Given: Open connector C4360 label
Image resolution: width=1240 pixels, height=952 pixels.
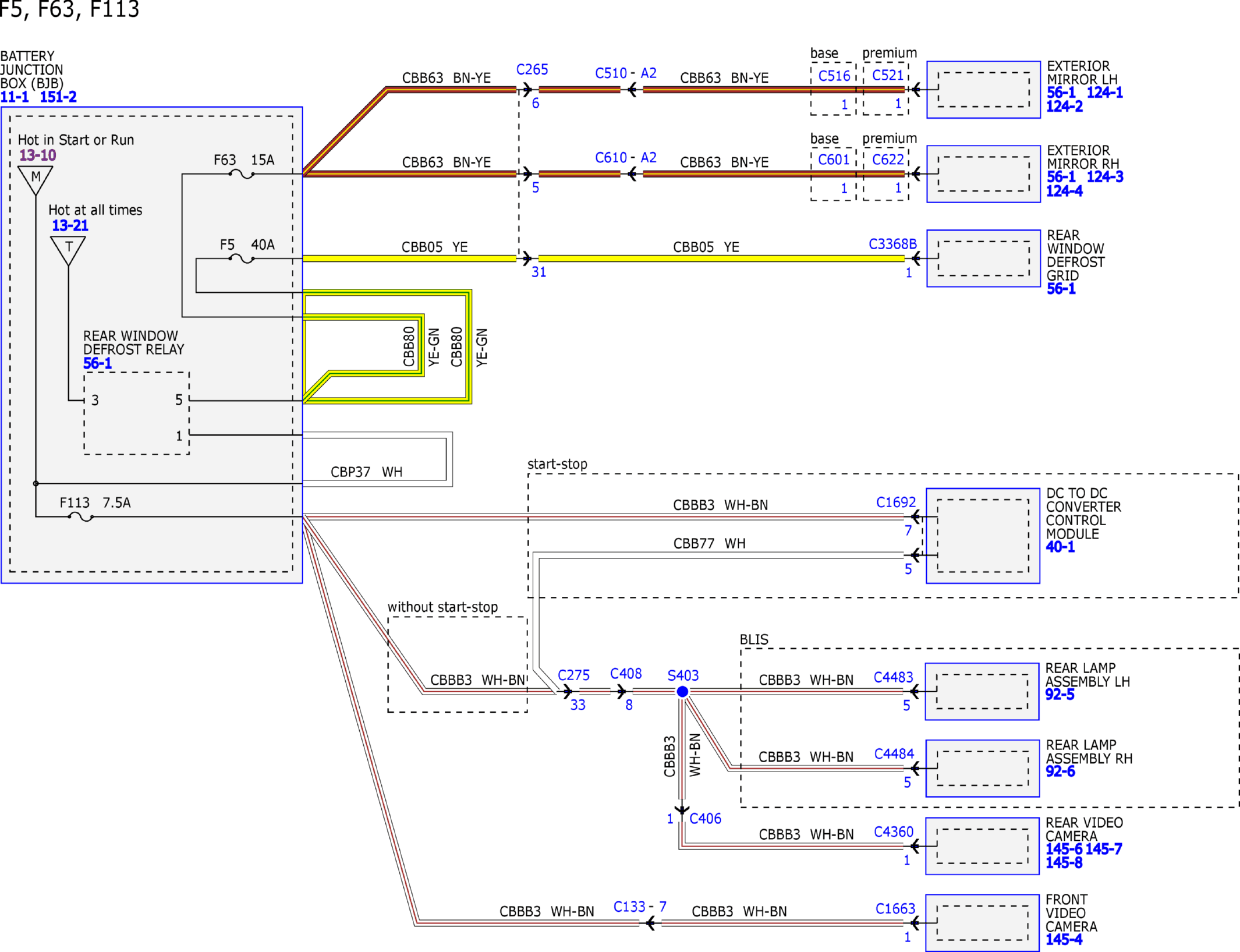Looking at the screenshot, I should (894, 832).
